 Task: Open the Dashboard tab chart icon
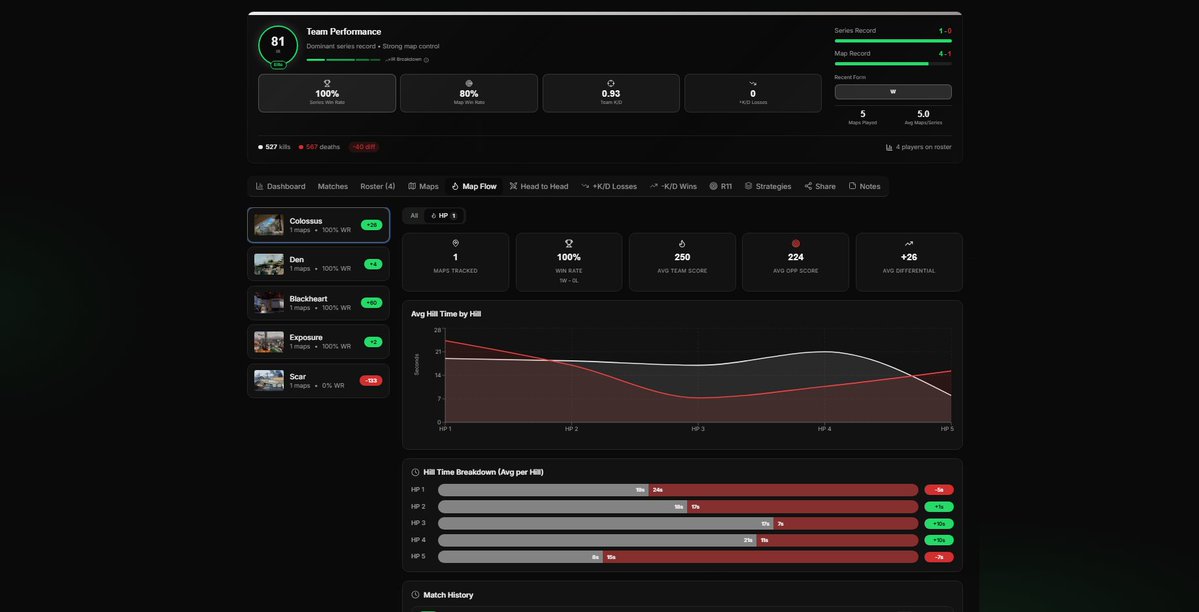(259, 186)
